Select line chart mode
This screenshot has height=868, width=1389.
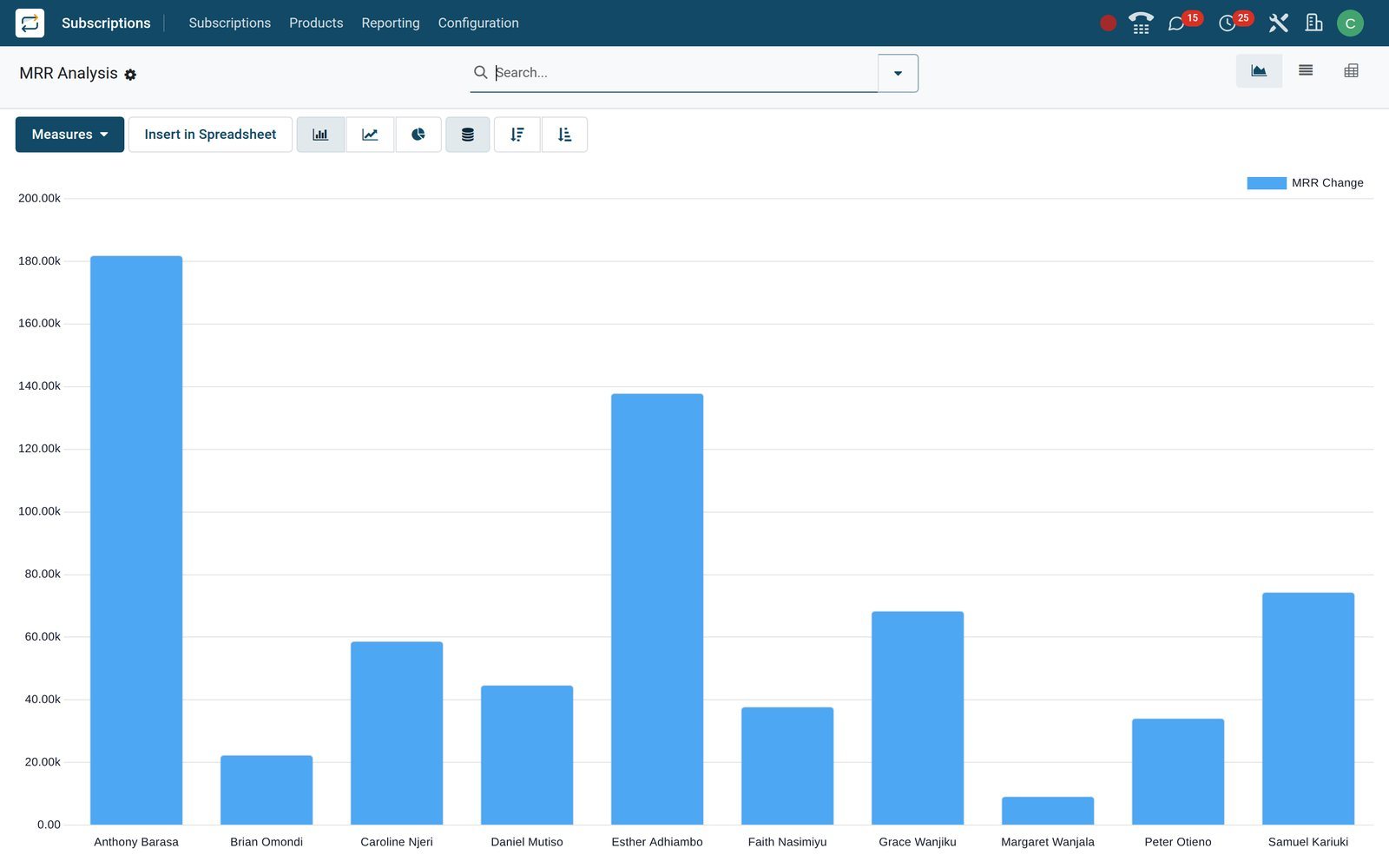370,135
